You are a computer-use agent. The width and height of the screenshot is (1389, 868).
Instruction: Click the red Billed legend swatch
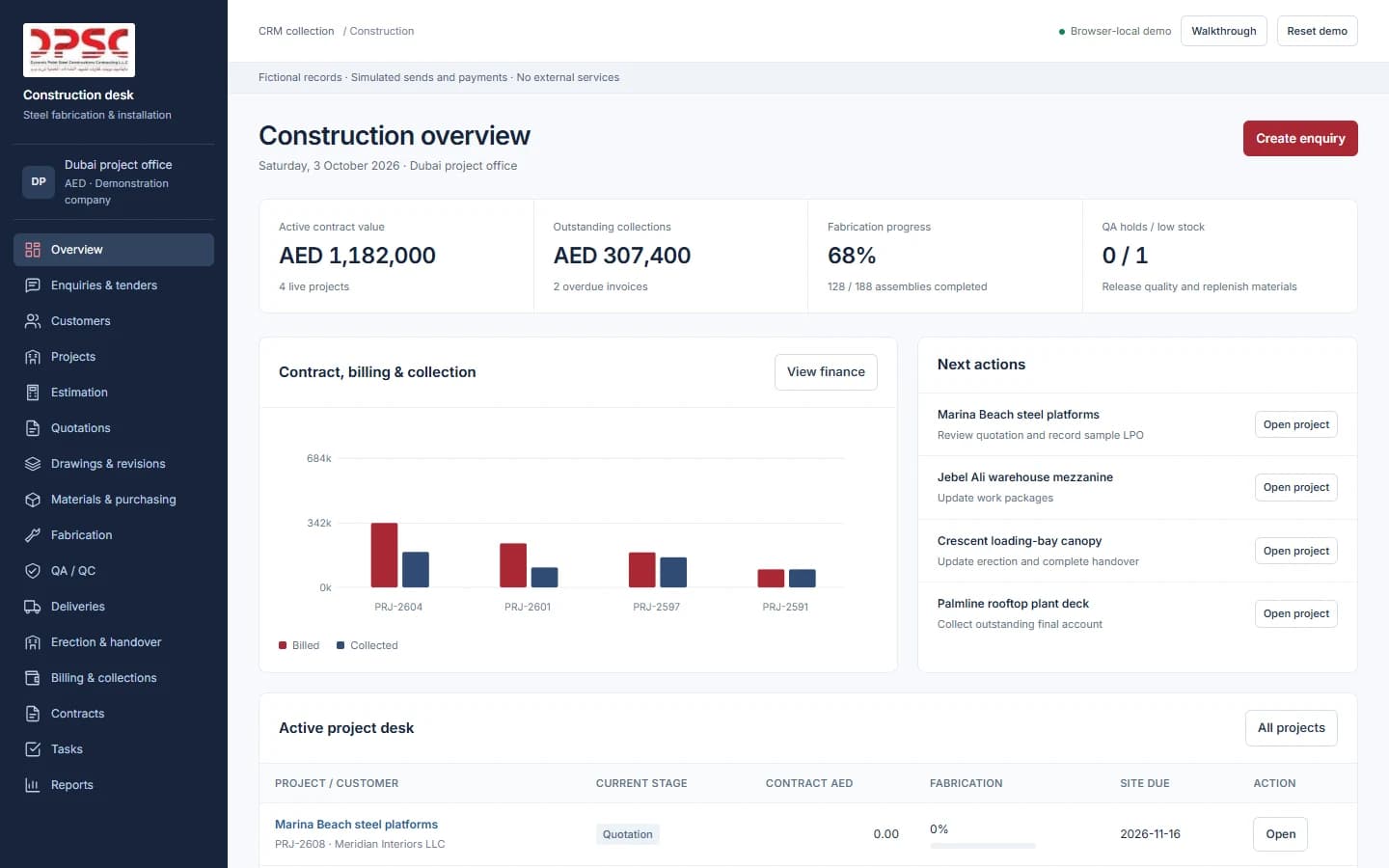pos(283,645)
